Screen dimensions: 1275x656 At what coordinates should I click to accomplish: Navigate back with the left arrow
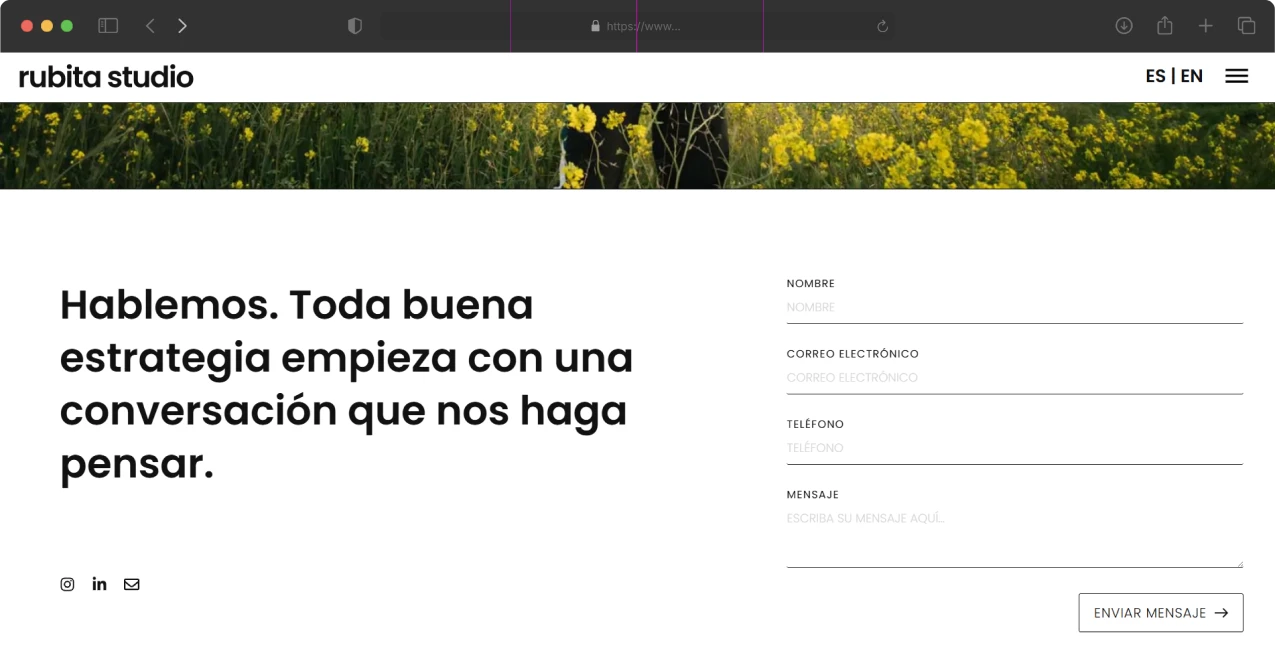(150, 26)
